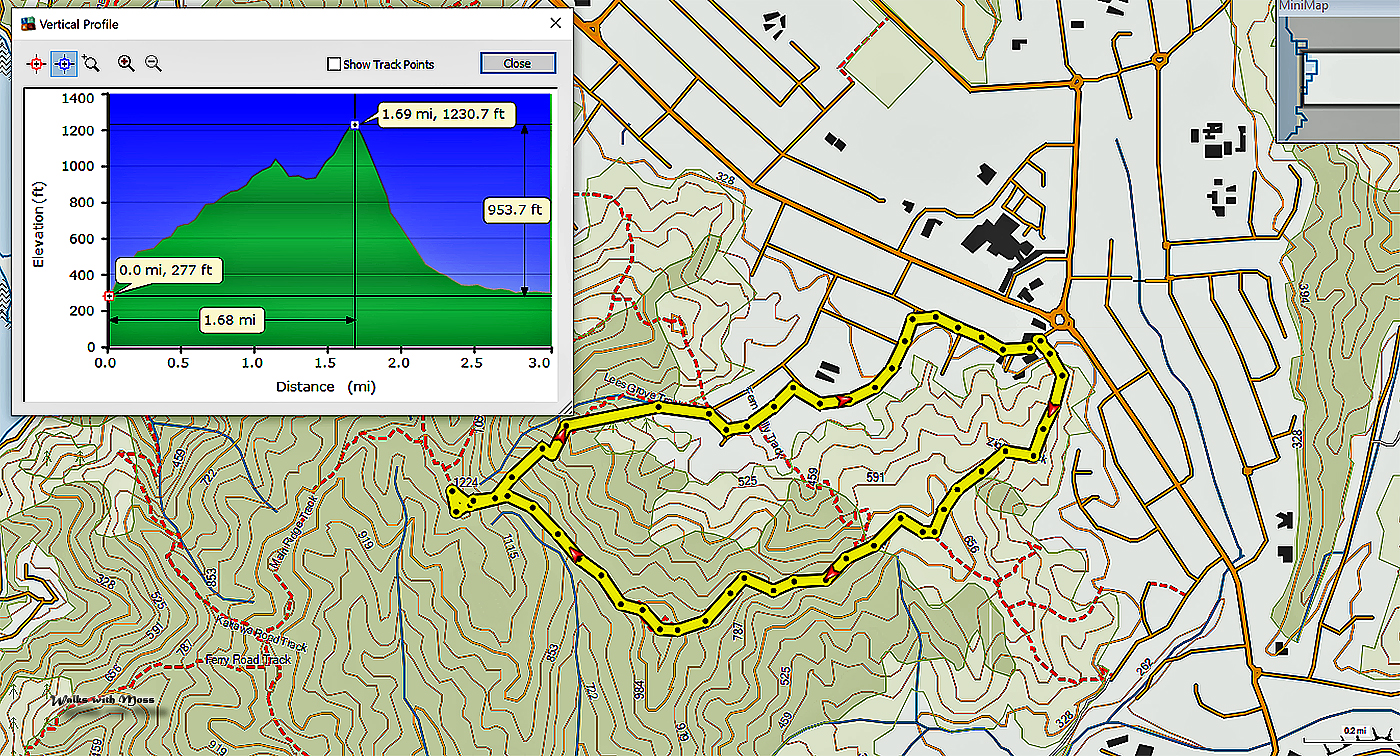
Task: Click the MiniMap panel title
Action: pyautogui.click(x=1305, y=6)
